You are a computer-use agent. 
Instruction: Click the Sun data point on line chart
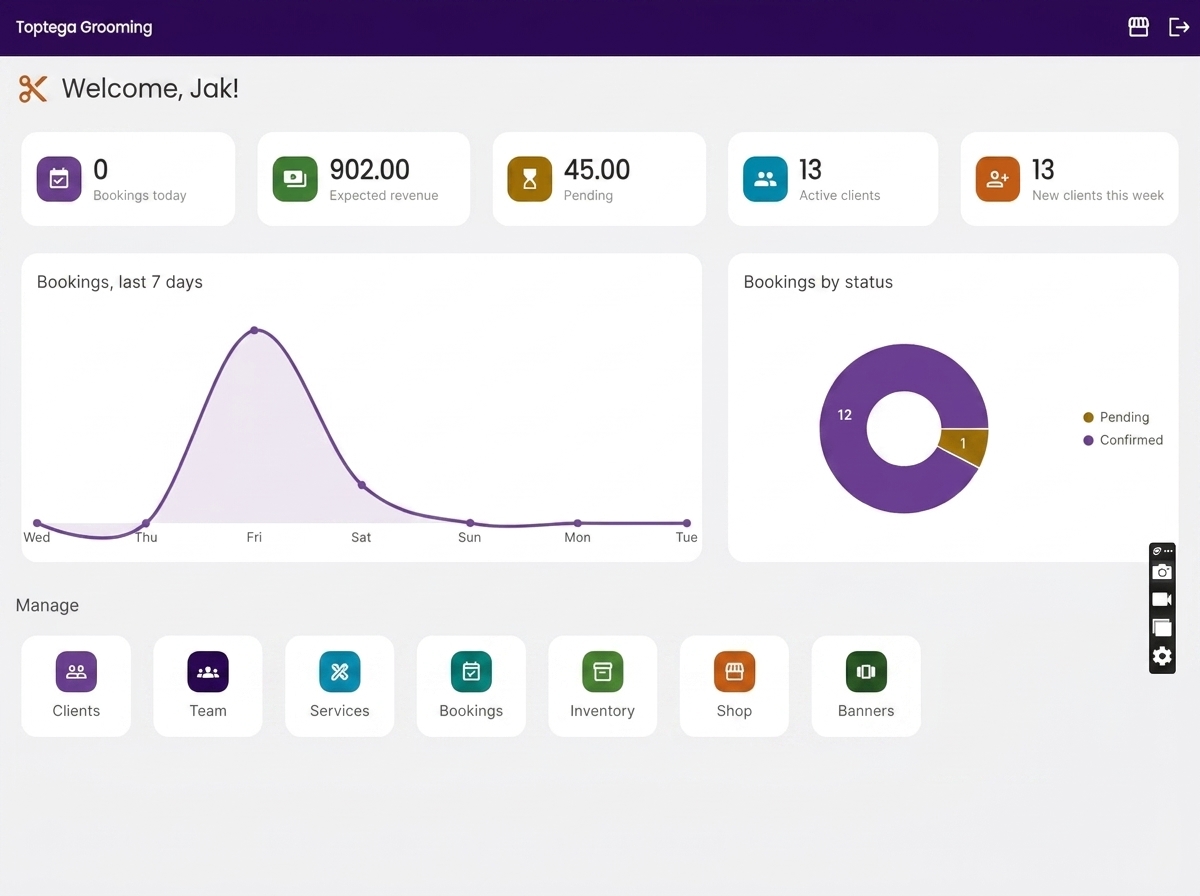tap(470, 523)
